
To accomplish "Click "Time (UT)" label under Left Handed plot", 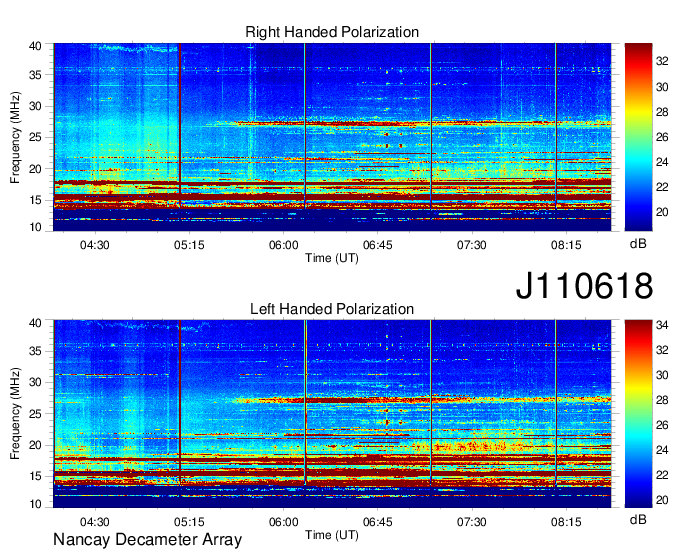I will (332, 535).
